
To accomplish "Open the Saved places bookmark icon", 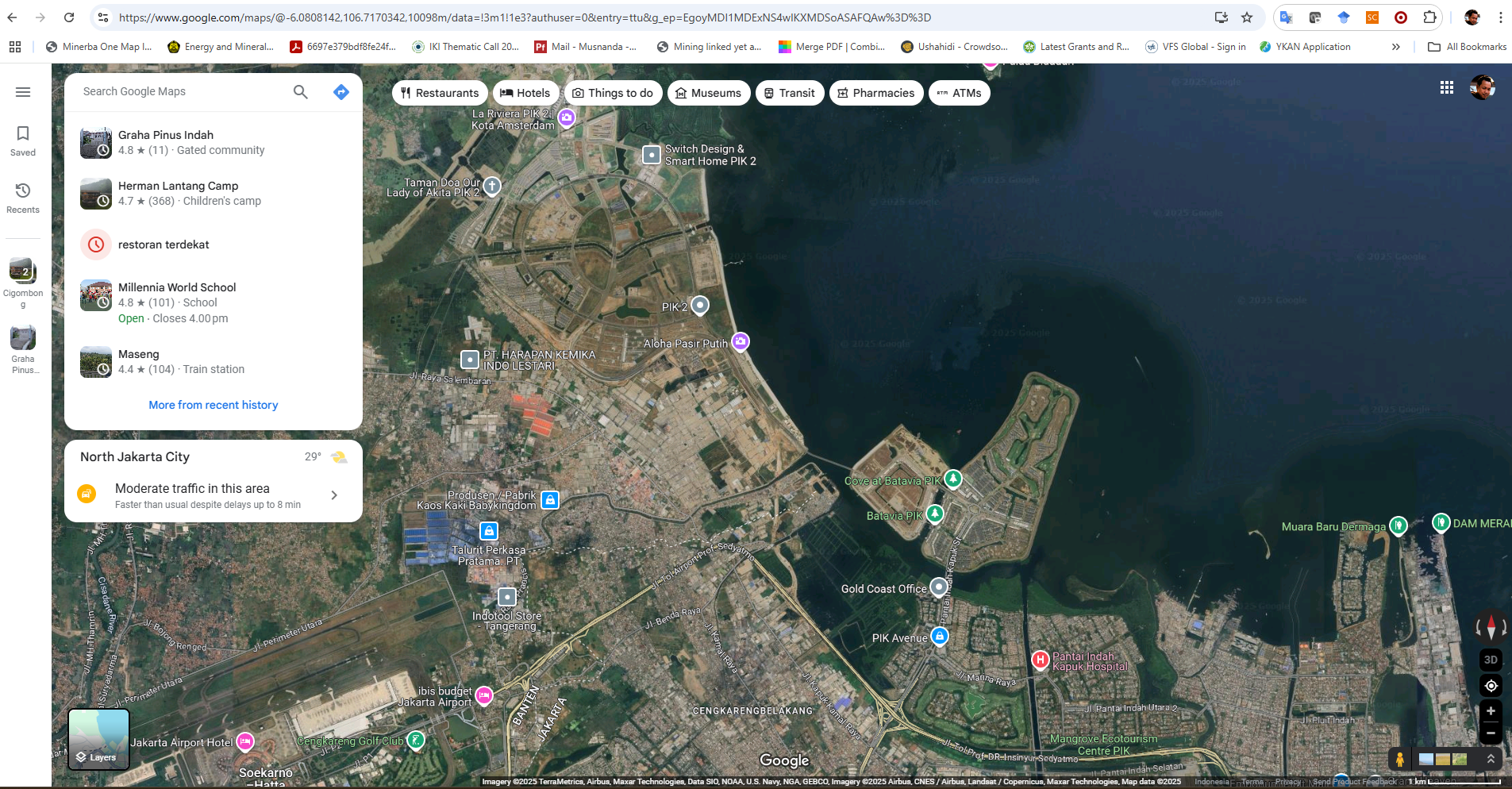I will (x=23, y=140).
